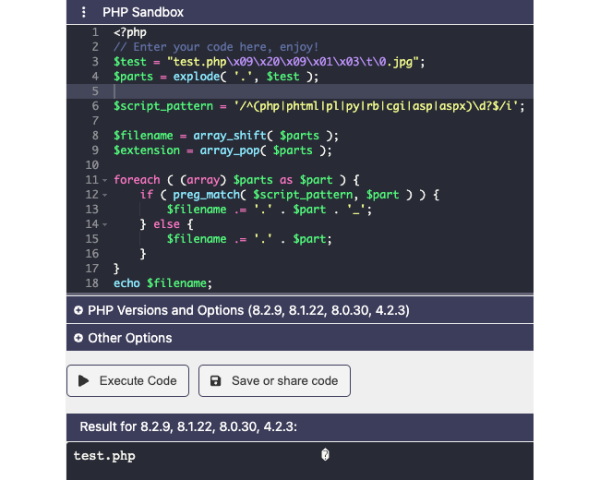
Task: Click the <?php opening tag on line 1
Action: pyautogui.click(x=130, y=33)
